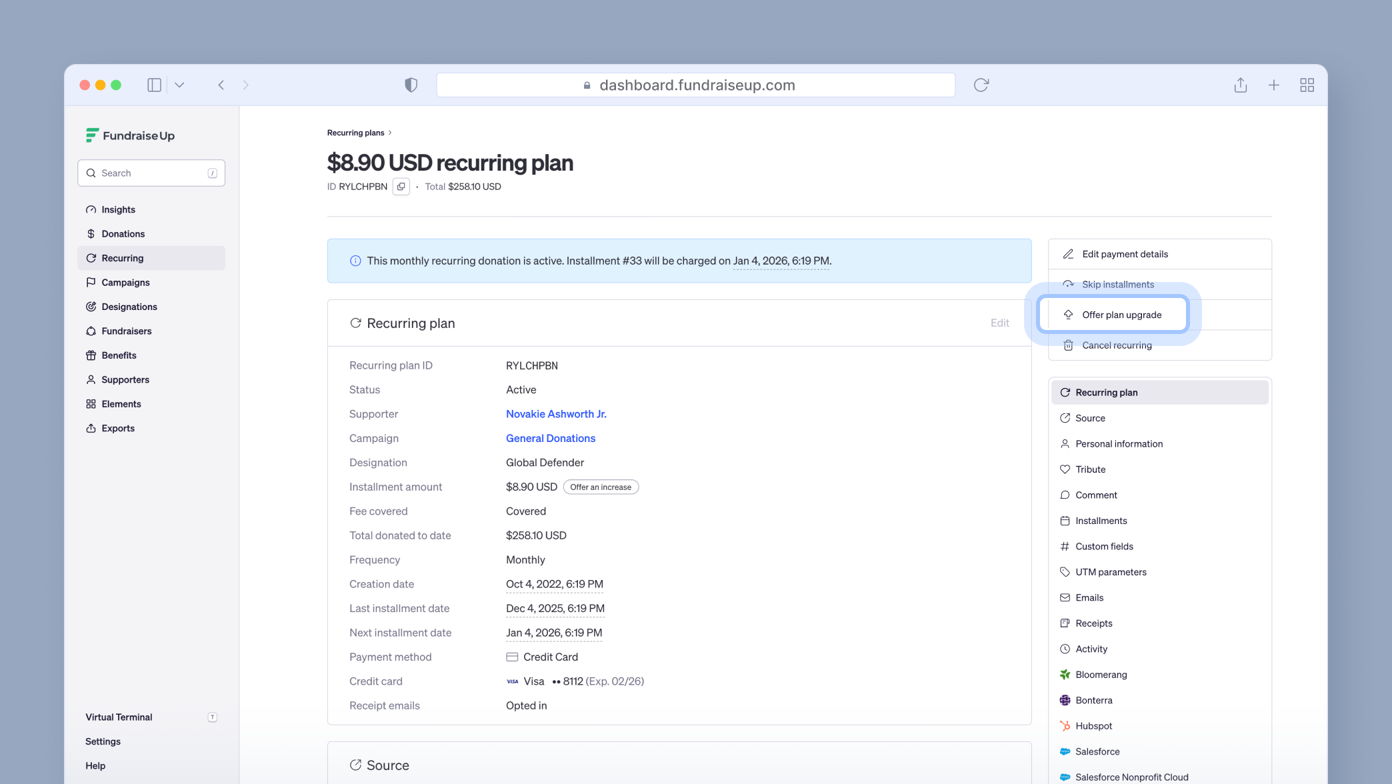
Task: Open the Benefits section
Action: click(x=118, y=355)
